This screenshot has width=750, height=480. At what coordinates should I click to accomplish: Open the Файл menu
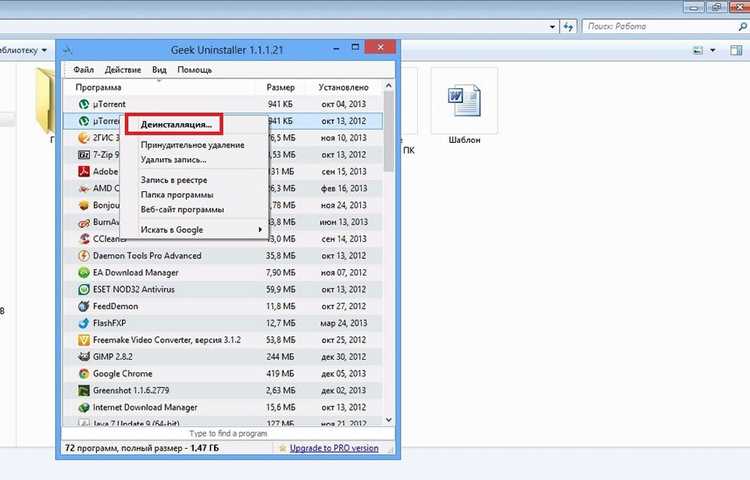(83, 70)
